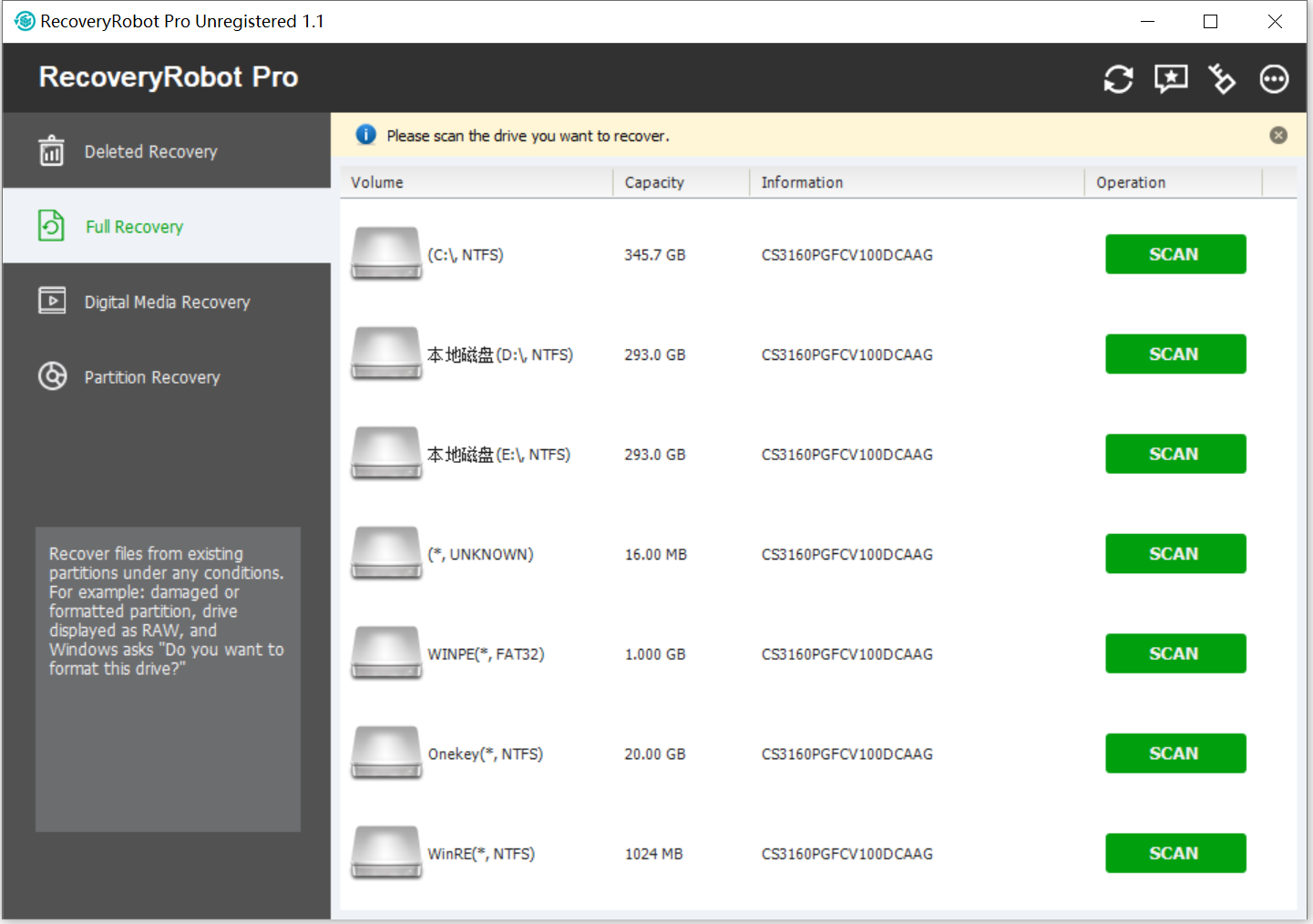
Task: Scan the E: 本地磁盘 drive
Action: pos(1175,454)
